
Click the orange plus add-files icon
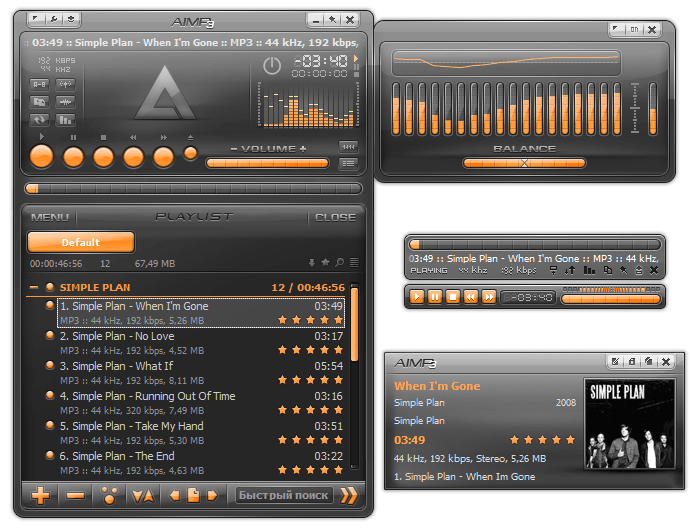click(x=40, y=495)
